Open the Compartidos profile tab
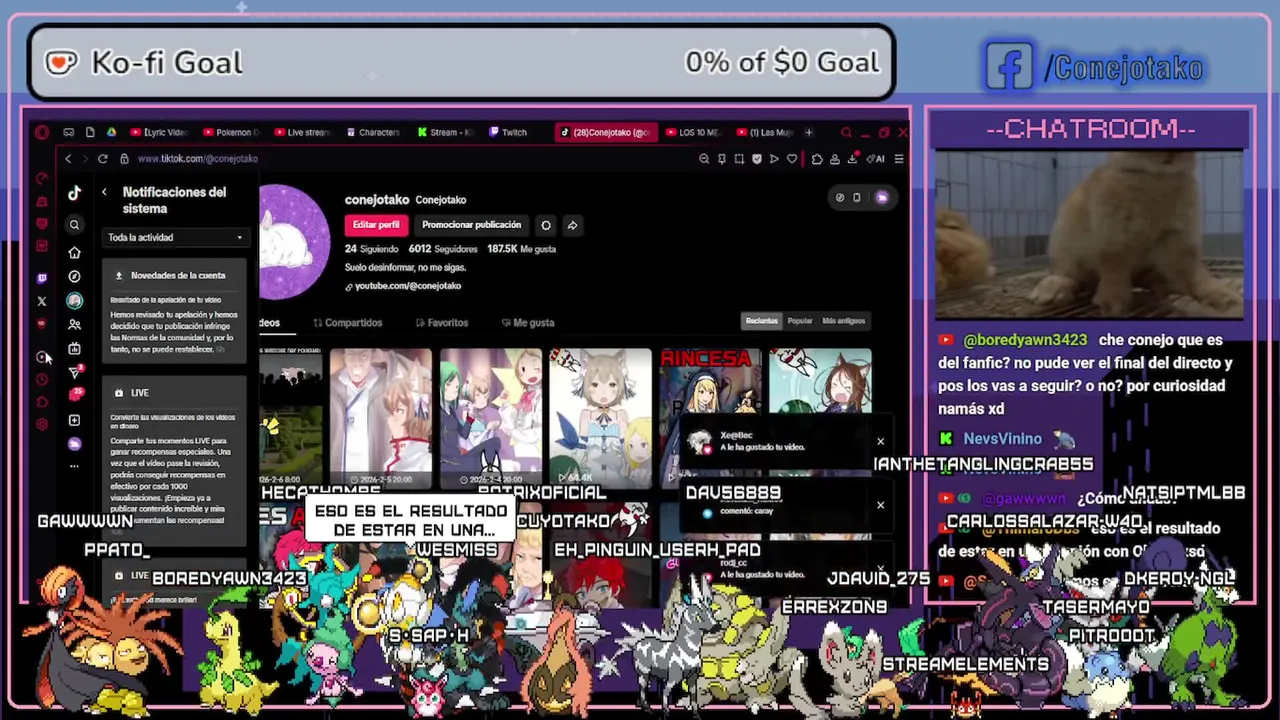Screen dimensions: 1280x720 point(348,323)
